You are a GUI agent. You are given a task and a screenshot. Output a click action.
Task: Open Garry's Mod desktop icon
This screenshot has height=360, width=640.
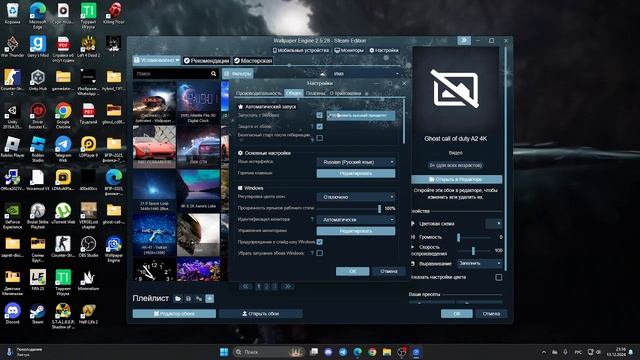[38, 46]
